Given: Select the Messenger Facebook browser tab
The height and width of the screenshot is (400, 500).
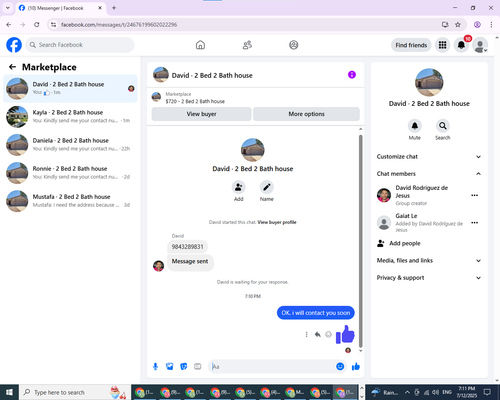Looking at the screenshot, I should click(60, 8).
